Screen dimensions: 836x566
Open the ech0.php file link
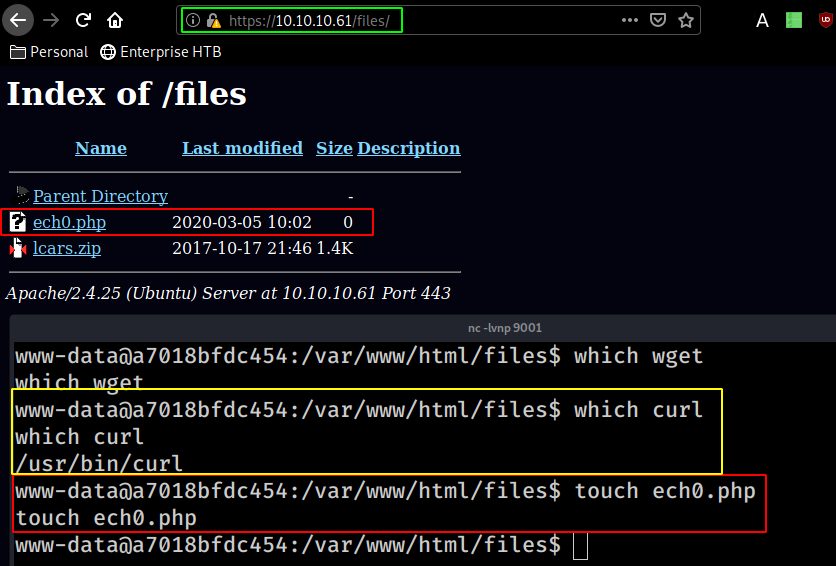click(69, 222)
